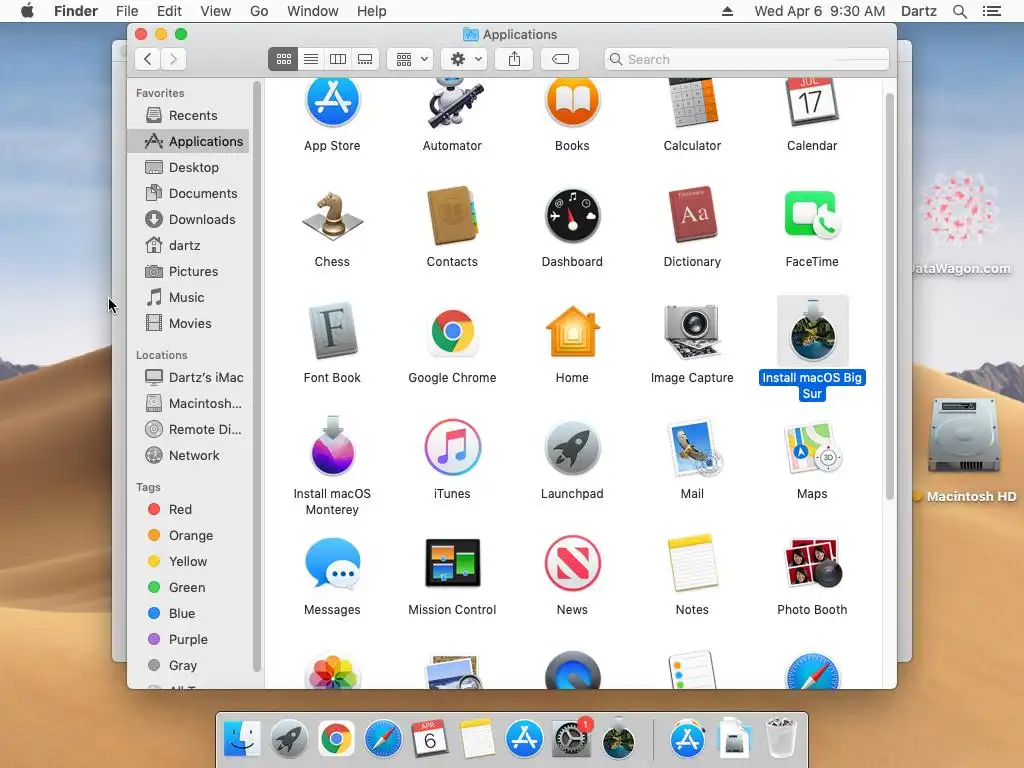The height and width of the screenshot is (768, 1024).
Task: Select the Chess app icon
Action: [x=332, y=216]
